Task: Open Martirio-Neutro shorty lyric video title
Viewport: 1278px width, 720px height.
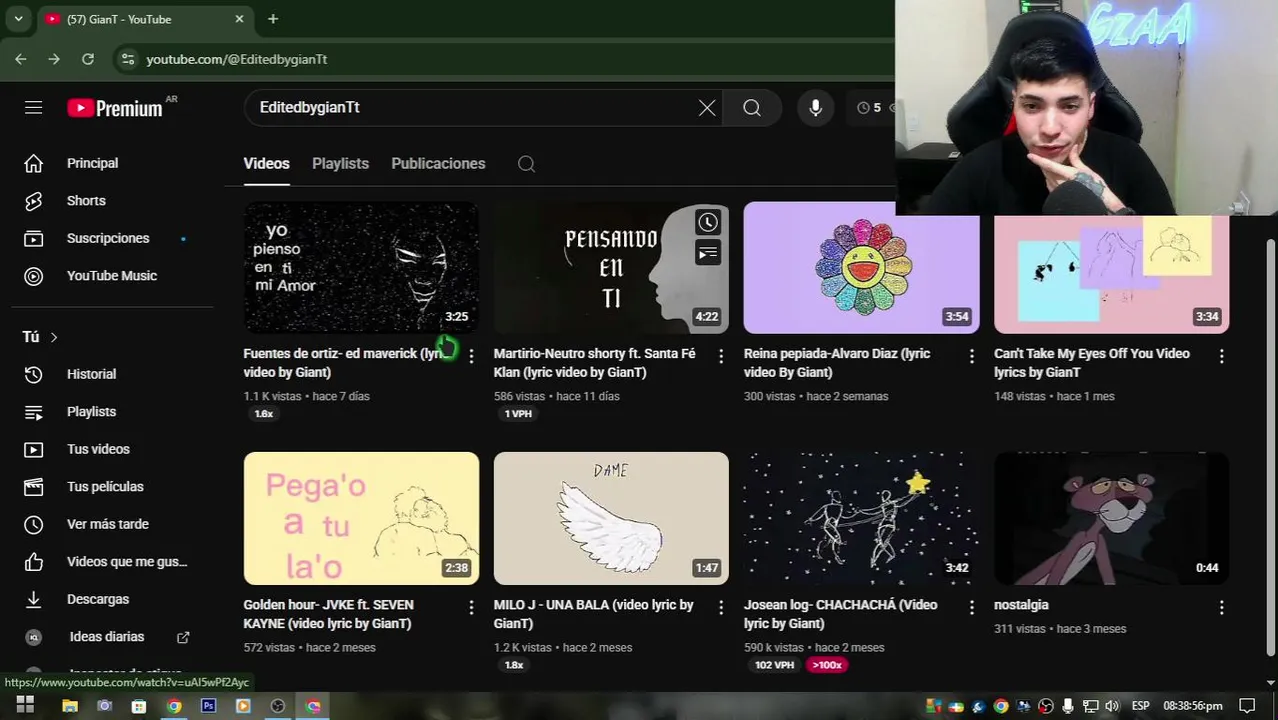Action: tap(594, 363)
